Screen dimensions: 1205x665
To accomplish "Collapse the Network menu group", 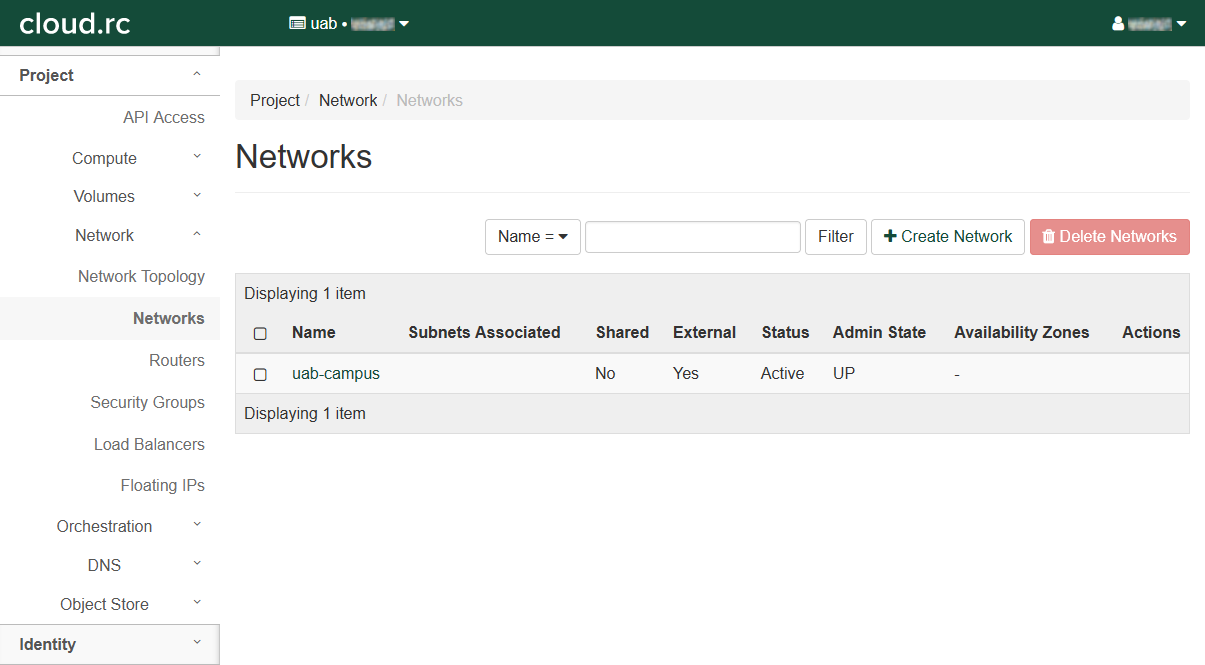I will click(109, 236).
